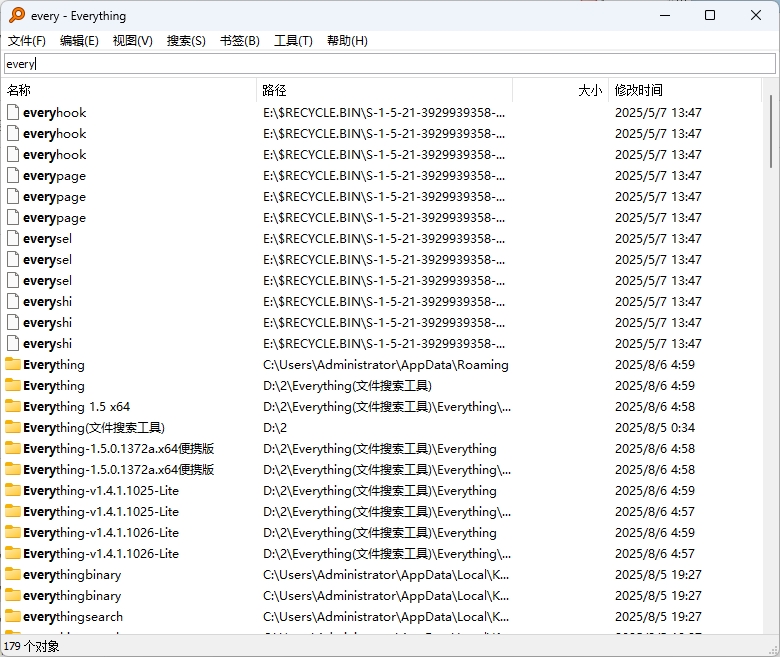This screenshot has height=657, width=780.
Task: Click the path cell D:\2
Action: [275, 428]
